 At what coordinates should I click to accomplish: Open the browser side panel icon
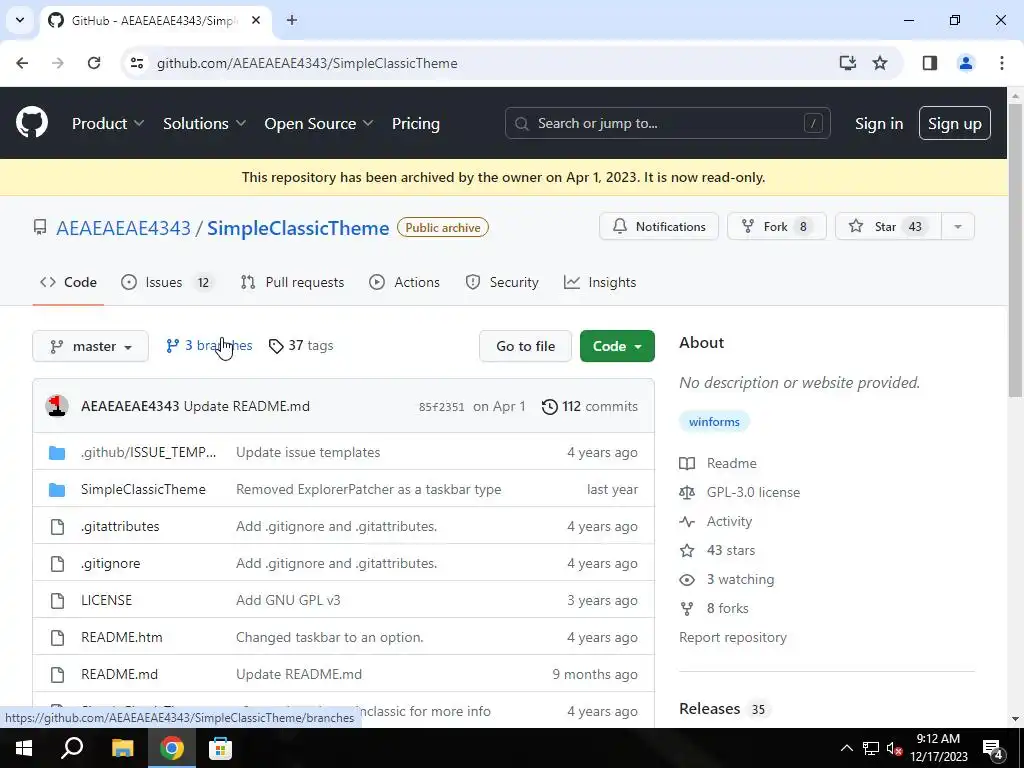[930, 63]
